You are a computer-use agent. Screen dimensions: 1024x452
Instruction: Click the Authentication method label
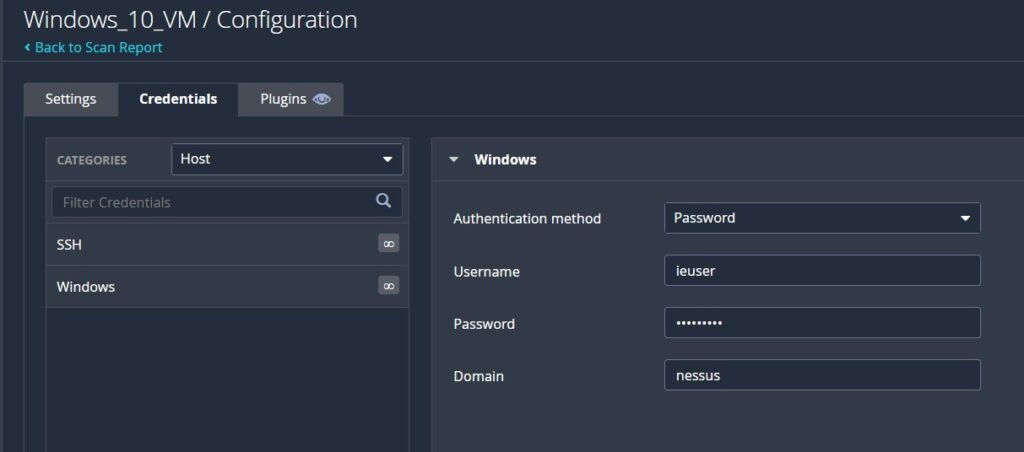coord(527,218)
